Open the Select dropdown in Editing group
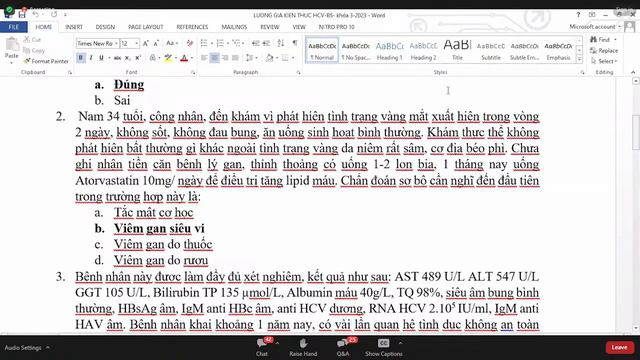This screenshot has height=360, width=640. (604, 61)
